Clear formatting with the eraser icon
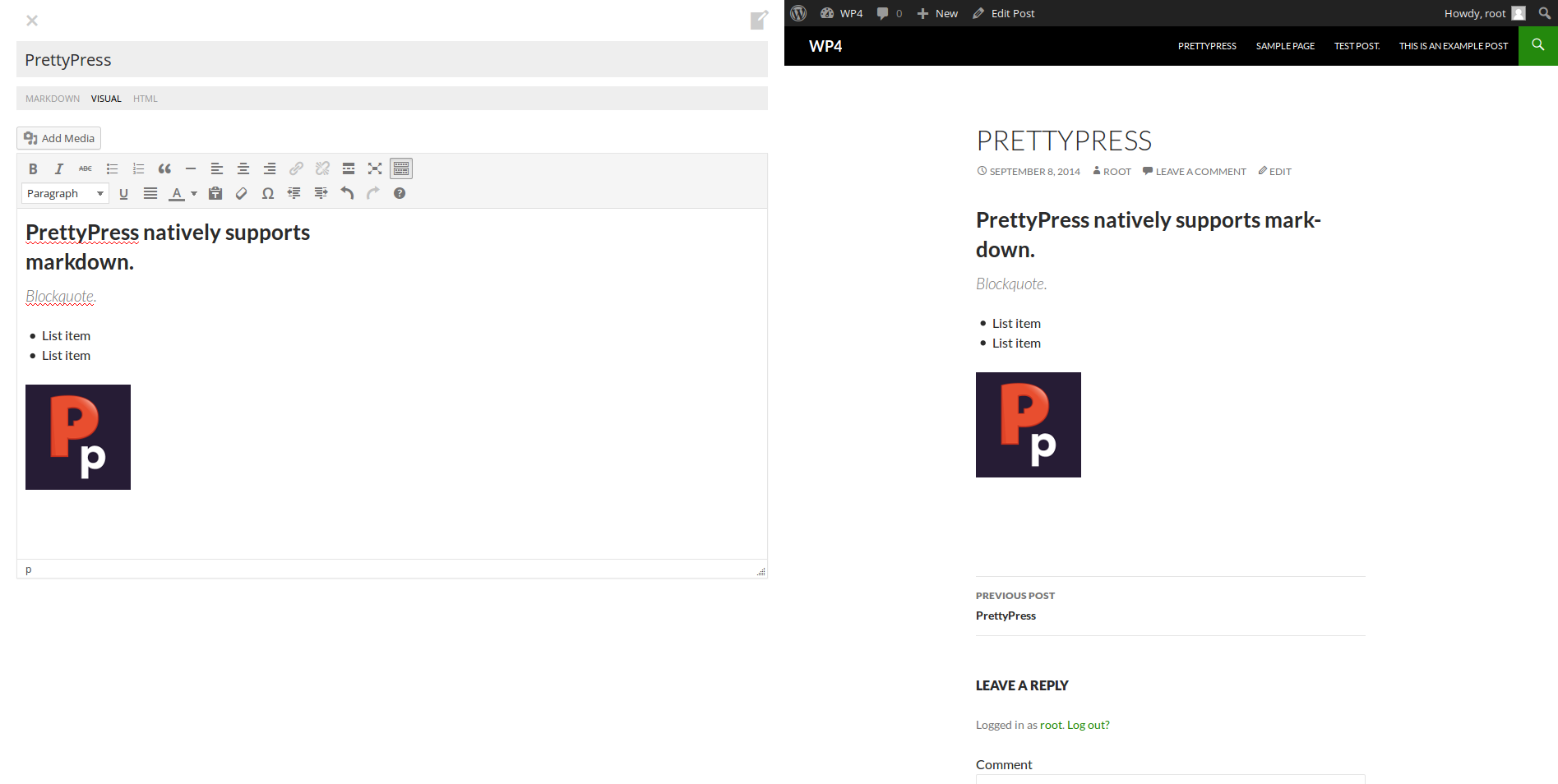This screenshot has height=784, width=1558. click(242, 193)
